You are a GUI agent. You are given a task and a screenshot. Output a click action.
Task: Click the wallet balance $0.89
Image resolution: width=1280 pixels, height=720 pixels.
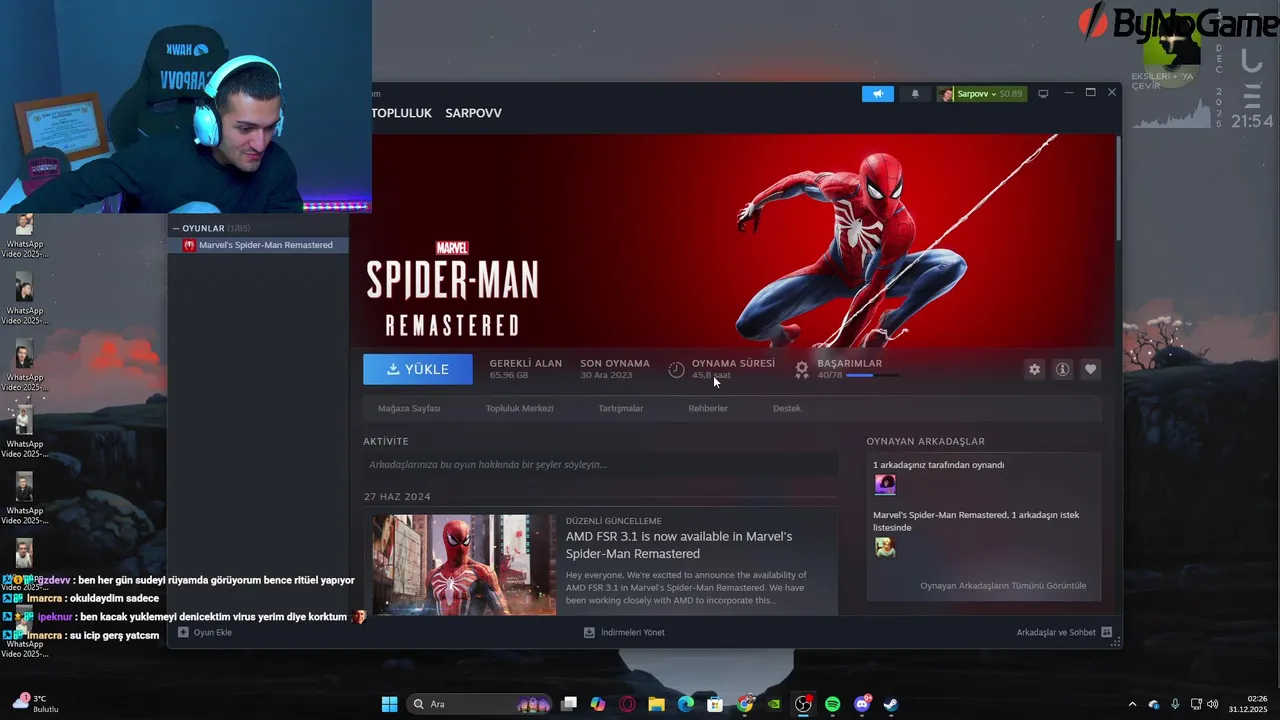1011,94
